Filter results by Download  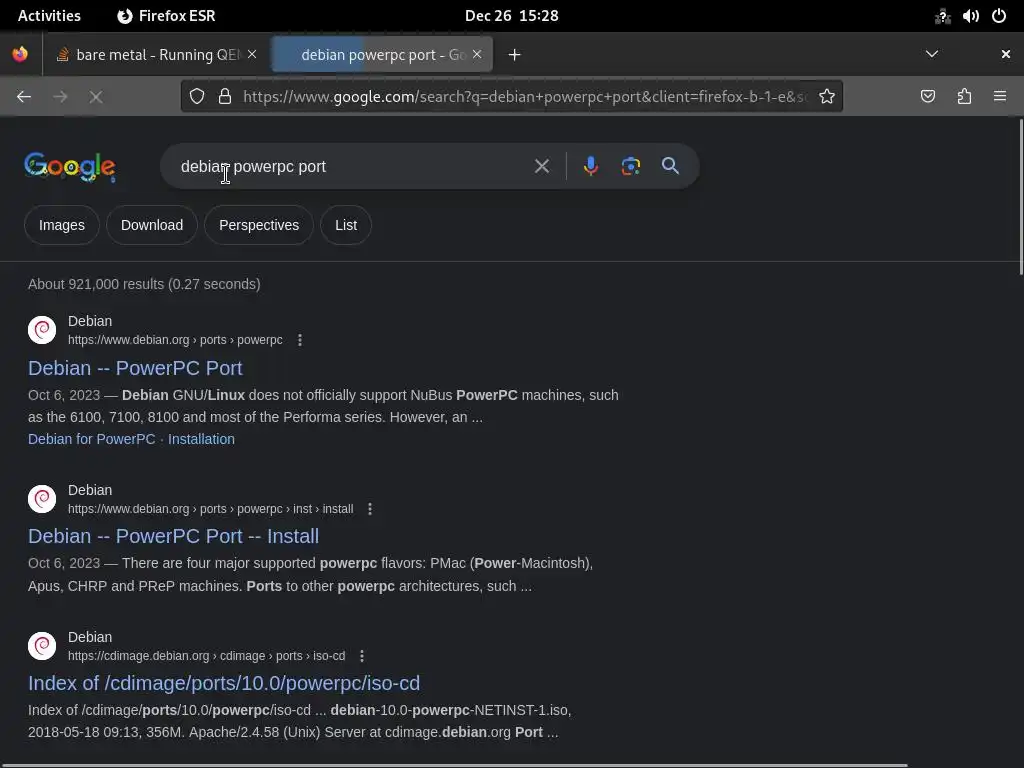point(152,225)
